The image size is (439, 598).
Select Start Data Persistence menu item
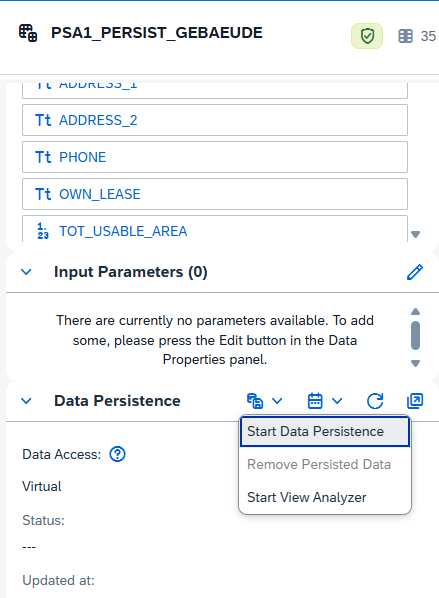[x=325, y=431]
